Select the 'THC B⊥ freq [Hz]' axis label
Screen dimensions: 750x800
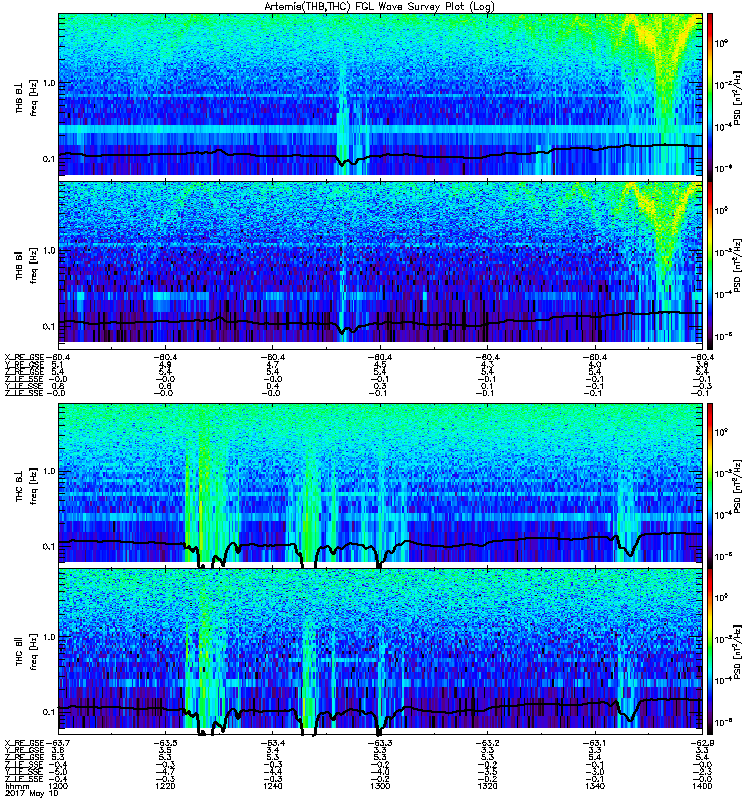(27, 486)
